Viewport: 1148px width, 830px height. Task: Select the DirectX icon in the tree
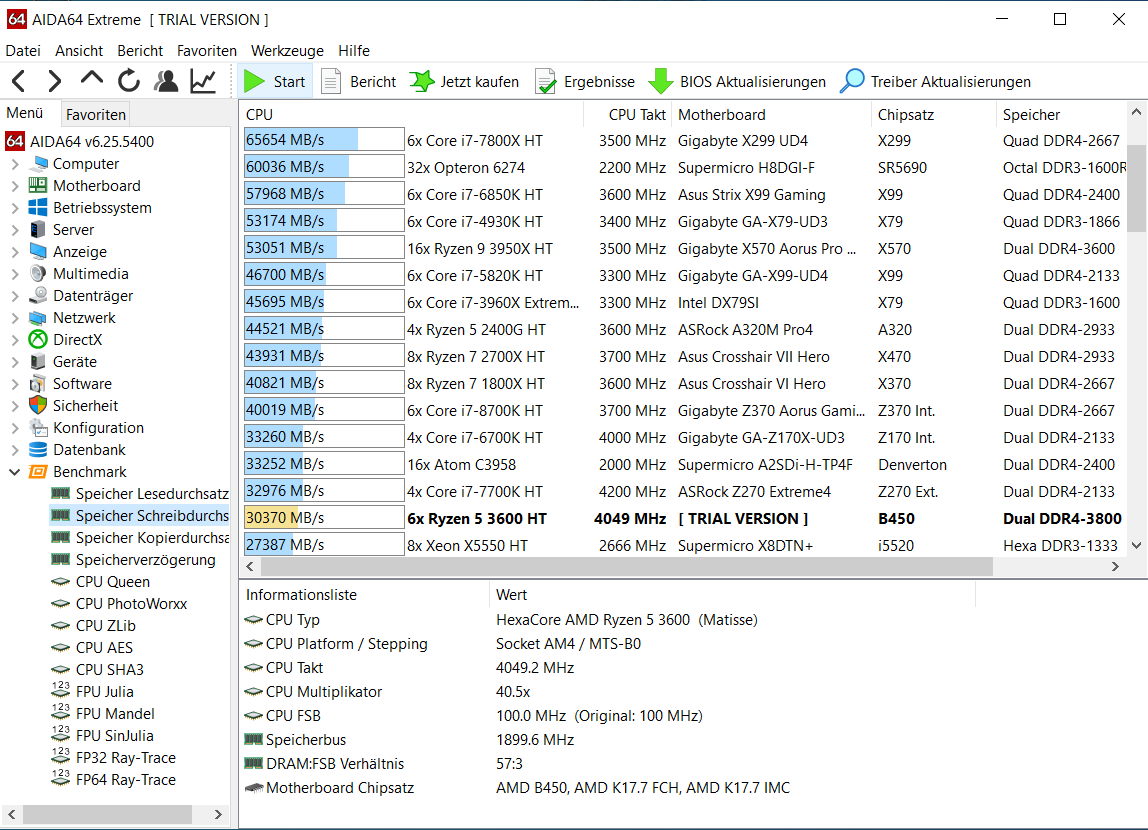38,340
